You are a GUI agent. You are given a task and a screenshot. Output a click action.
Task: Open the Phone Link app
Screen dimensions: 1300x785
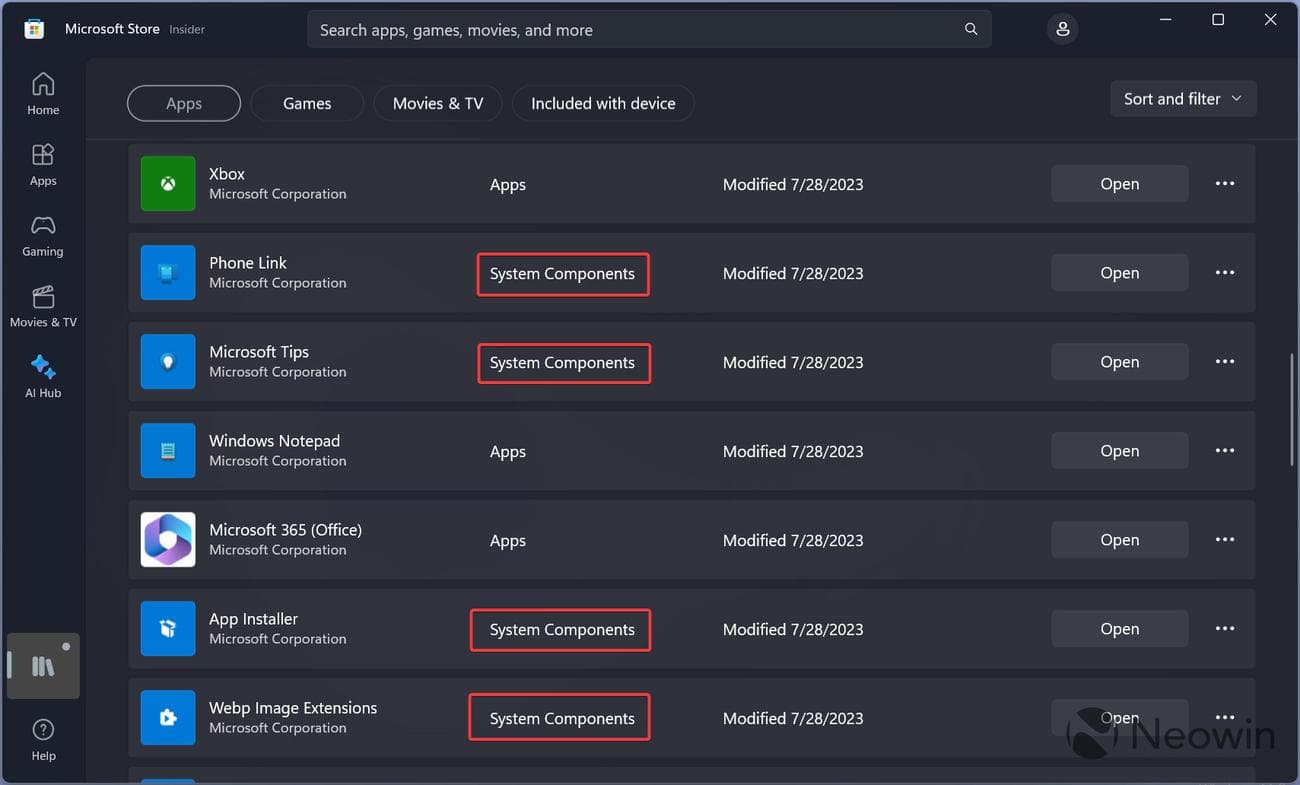click(x=1119, y=273)
